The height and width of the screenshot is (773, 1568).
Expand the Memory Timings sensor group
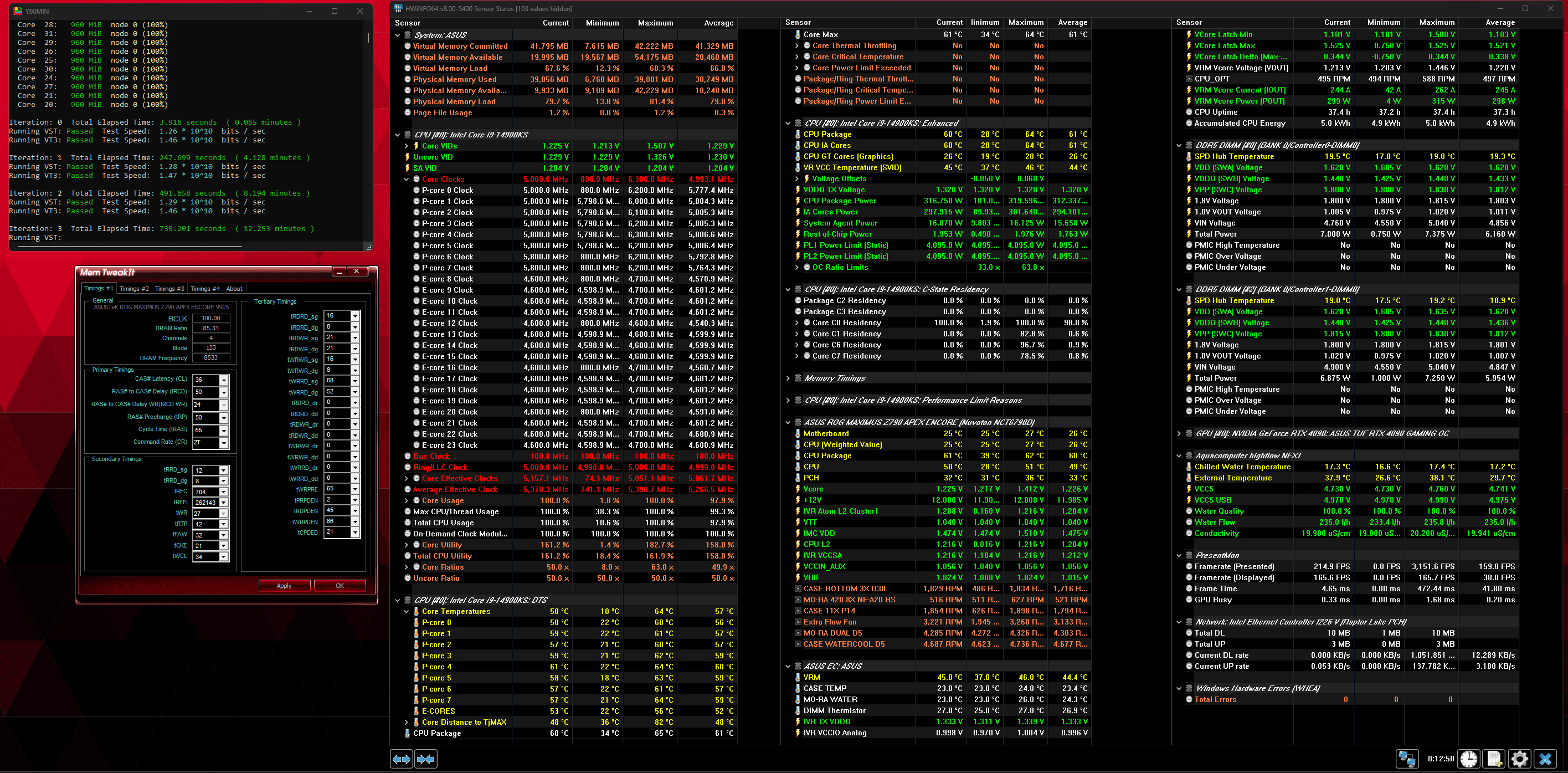[788, 378]
